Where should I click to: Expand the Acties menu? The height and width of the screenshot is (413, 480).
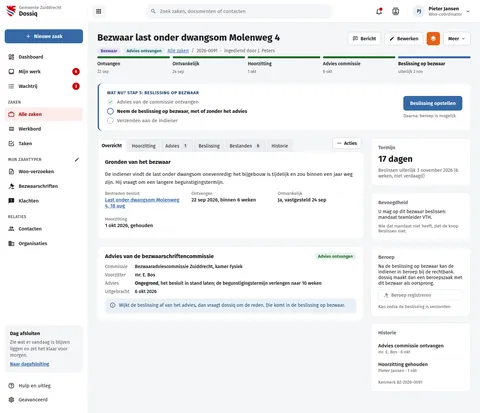[347, 143]
